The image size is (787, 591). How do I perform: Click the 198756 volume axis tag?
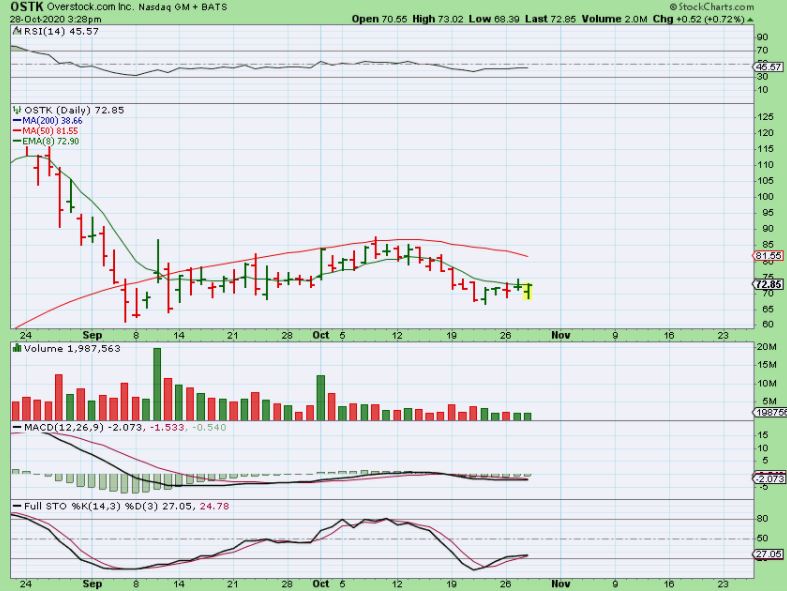pos(770,412)
